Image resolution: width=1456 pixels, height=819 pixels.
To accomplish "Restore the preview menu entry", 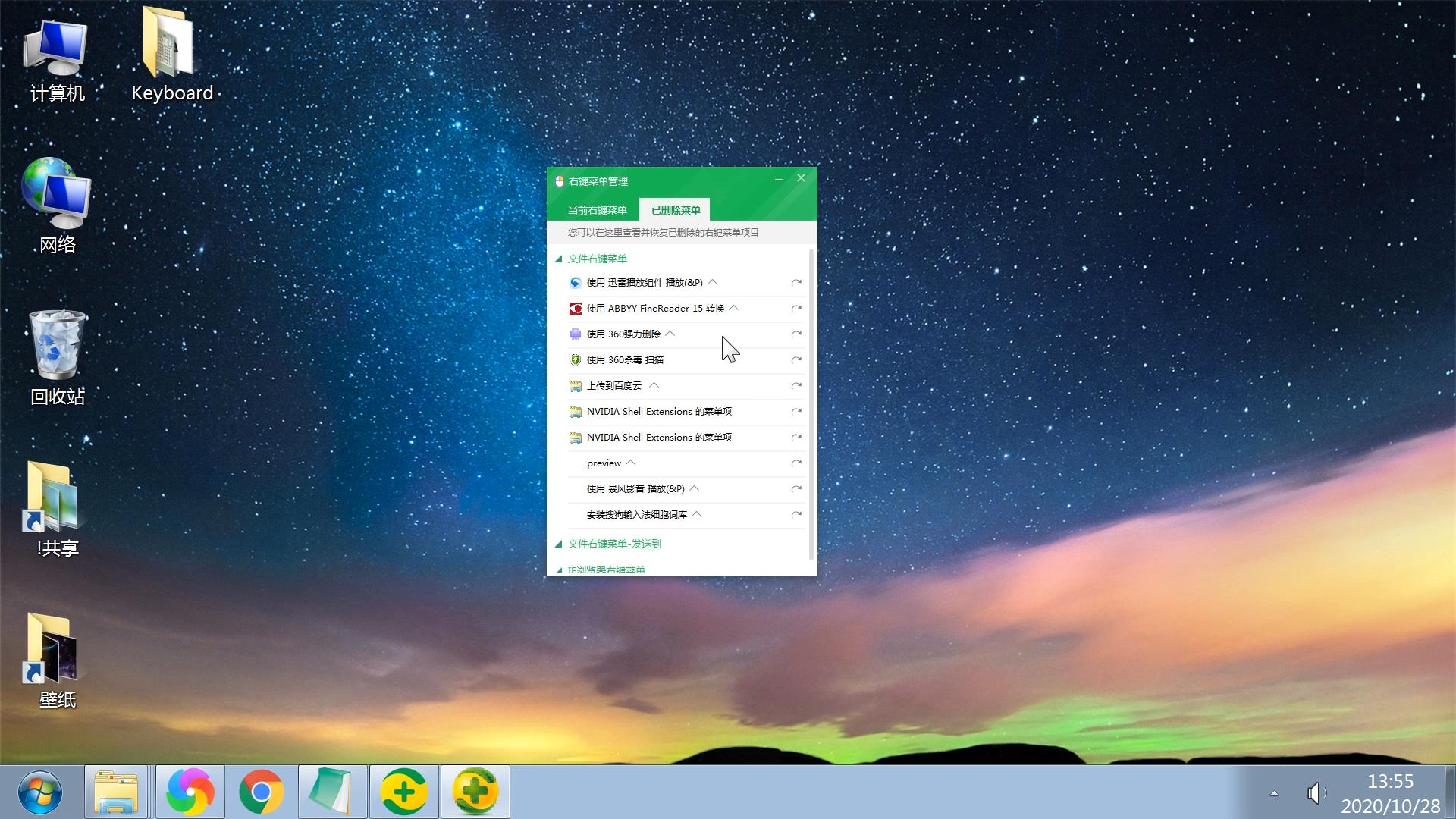I will (796, 463).
